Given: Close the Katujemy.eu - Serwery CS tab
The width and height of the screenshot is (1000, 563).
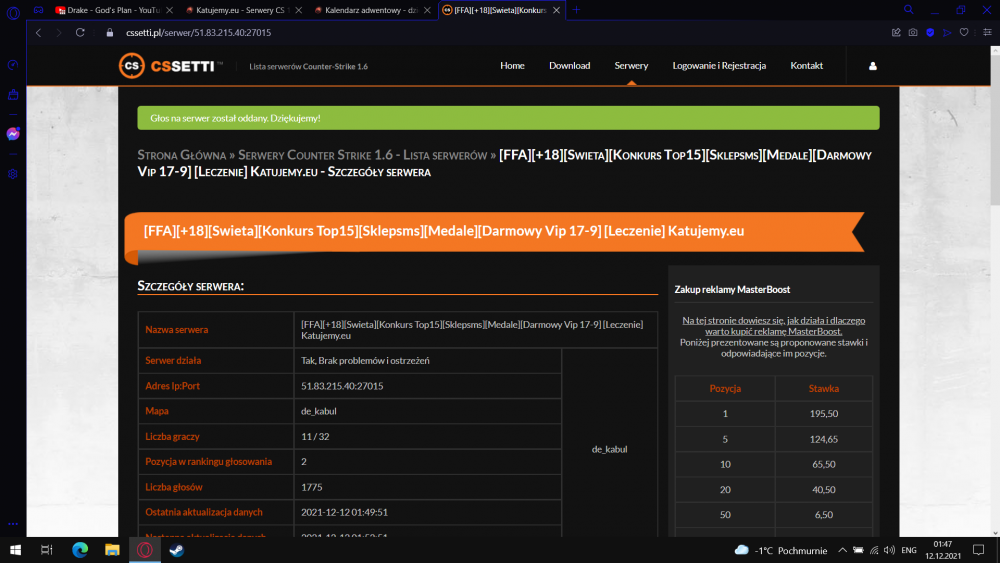Looking at the screenshot, I should [298, 10].
